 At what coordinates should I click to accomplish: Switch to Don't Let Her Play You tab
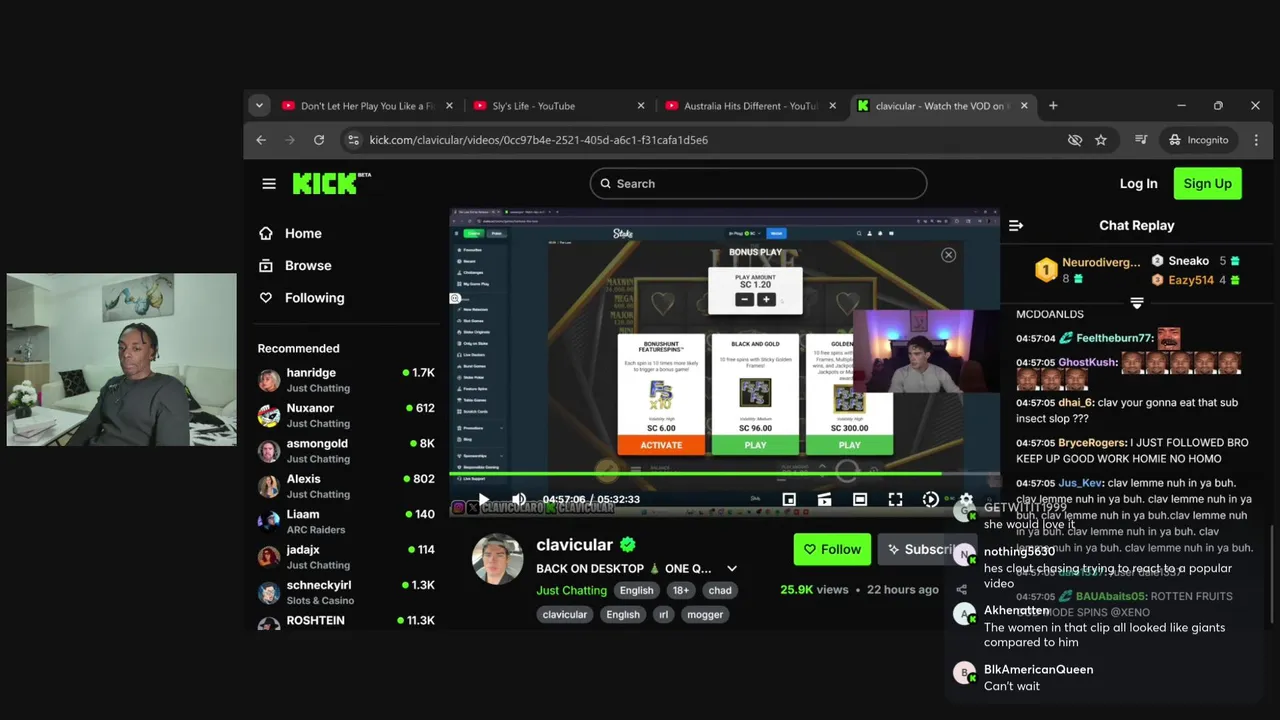(367, 106)
